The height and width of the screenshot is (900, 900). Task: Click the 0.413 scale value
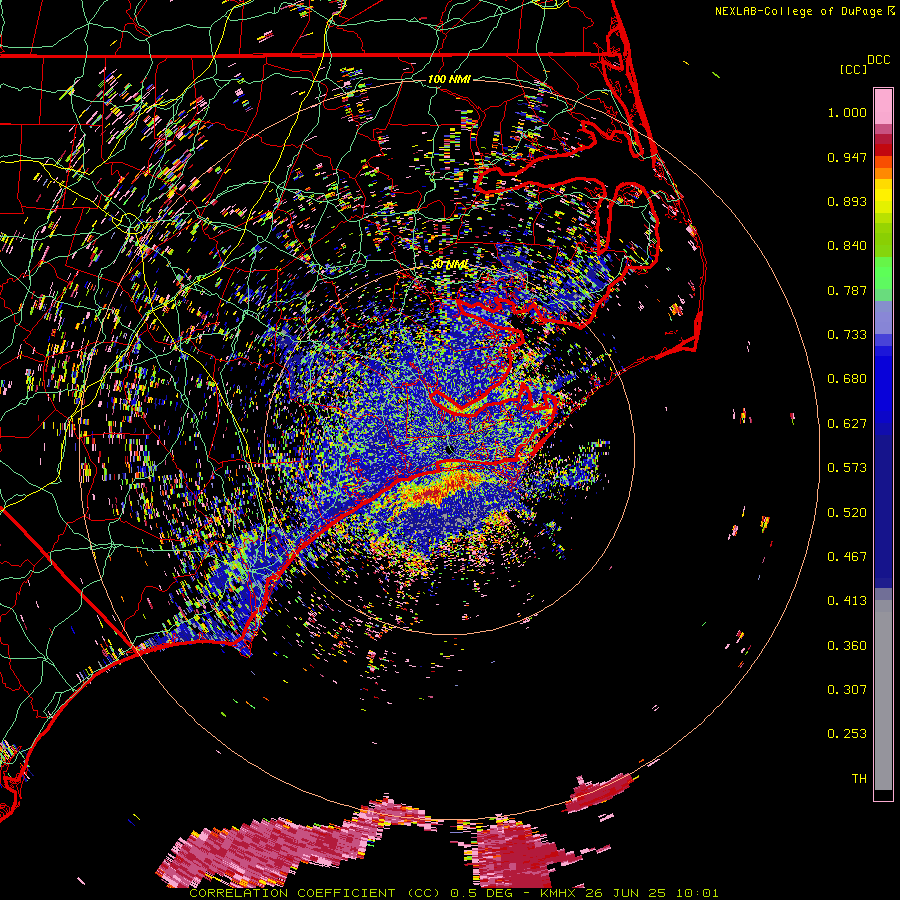tap(847, 601)
